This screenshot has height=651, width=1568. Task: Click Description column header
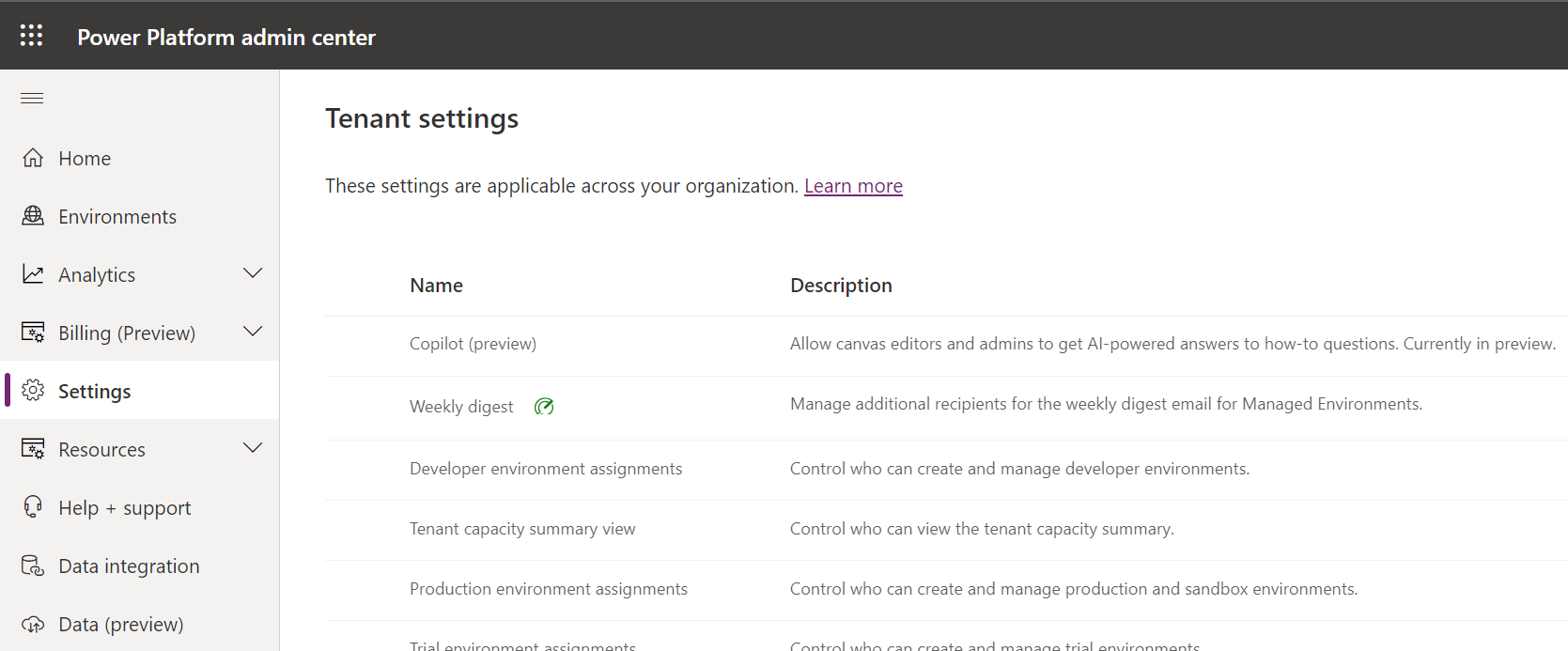tap(841, 286)
